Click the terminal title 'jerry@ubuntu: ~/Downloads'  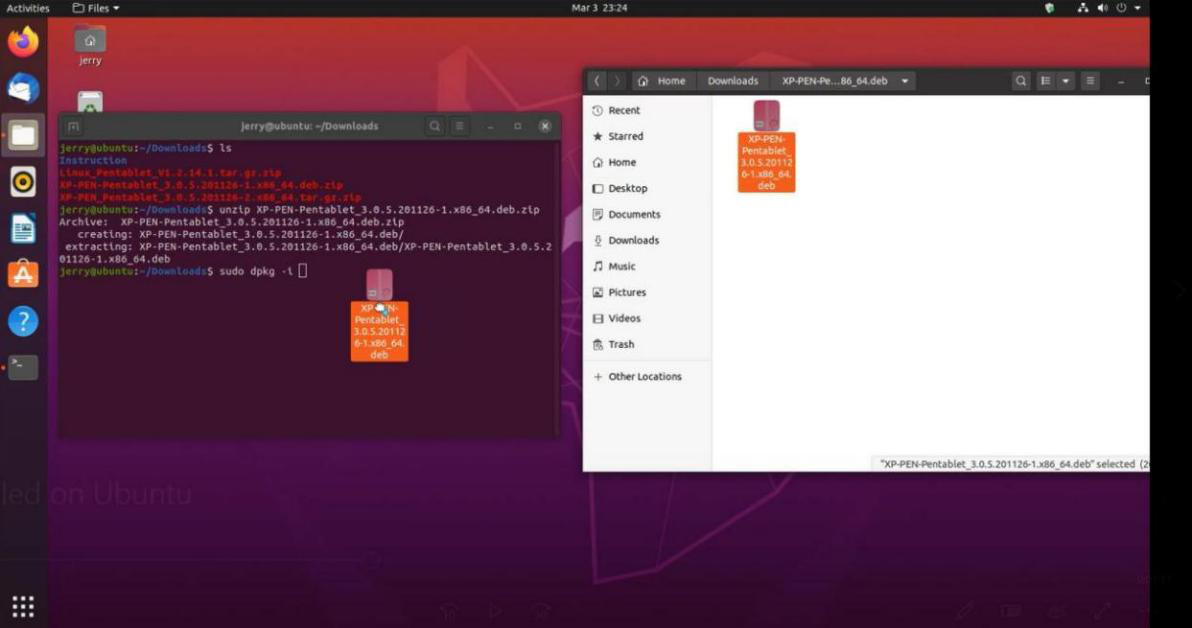click(309, 126)
